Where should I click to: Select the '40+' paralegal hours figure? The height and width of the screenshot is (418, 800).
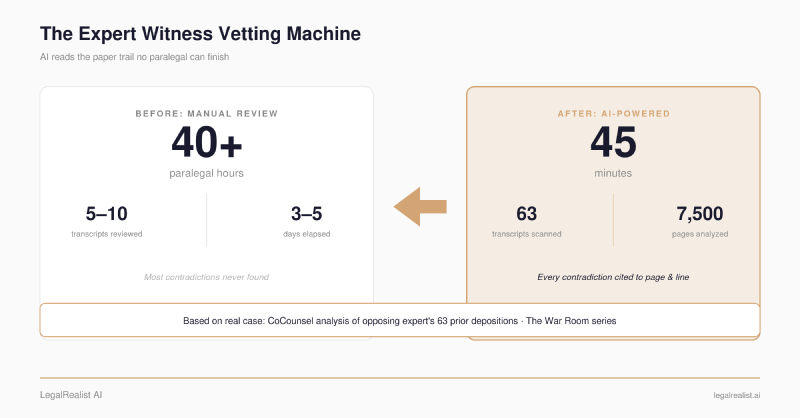[207, 142]
